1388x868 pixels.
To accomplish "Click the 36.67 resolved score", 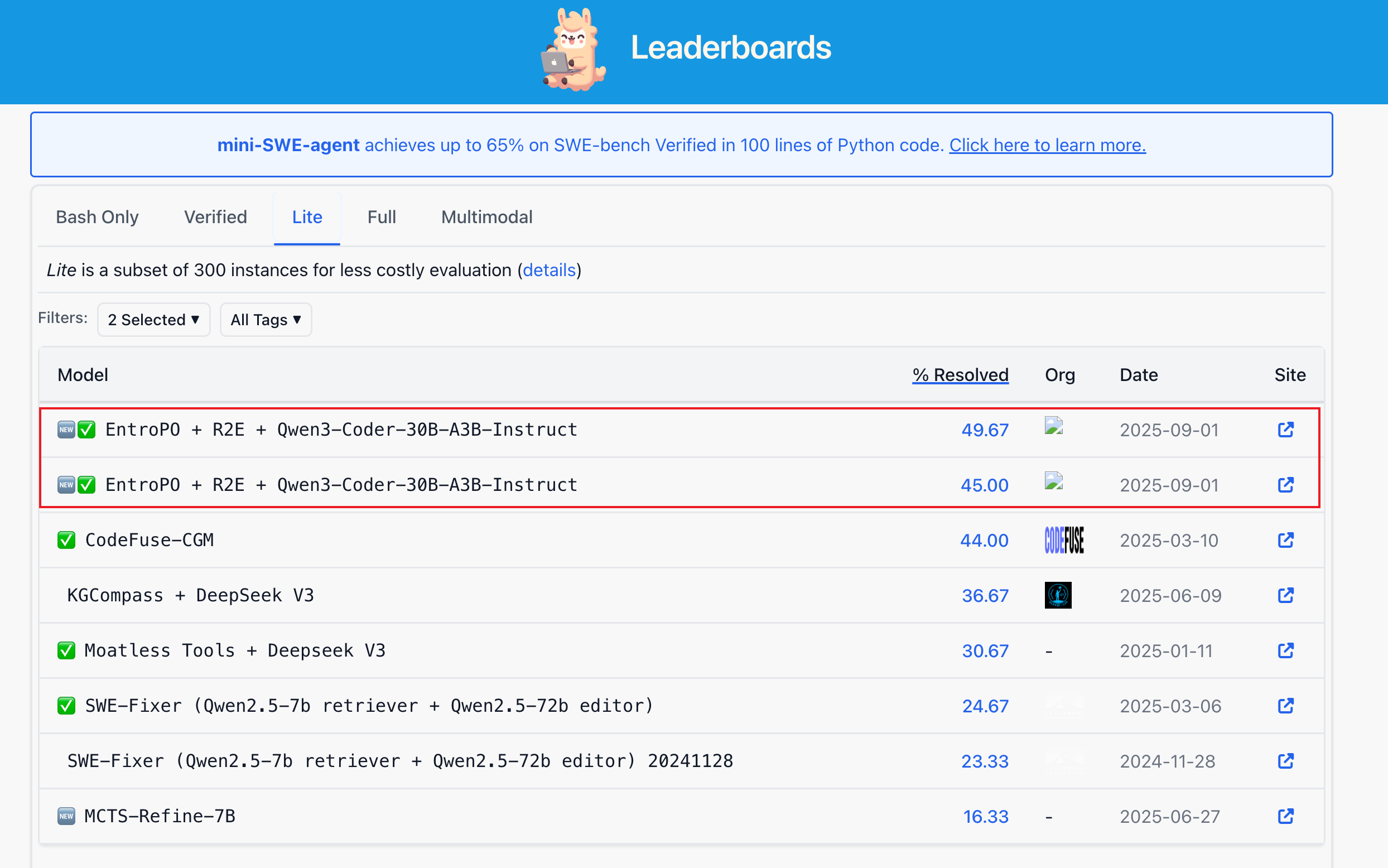I will [985, 595].
